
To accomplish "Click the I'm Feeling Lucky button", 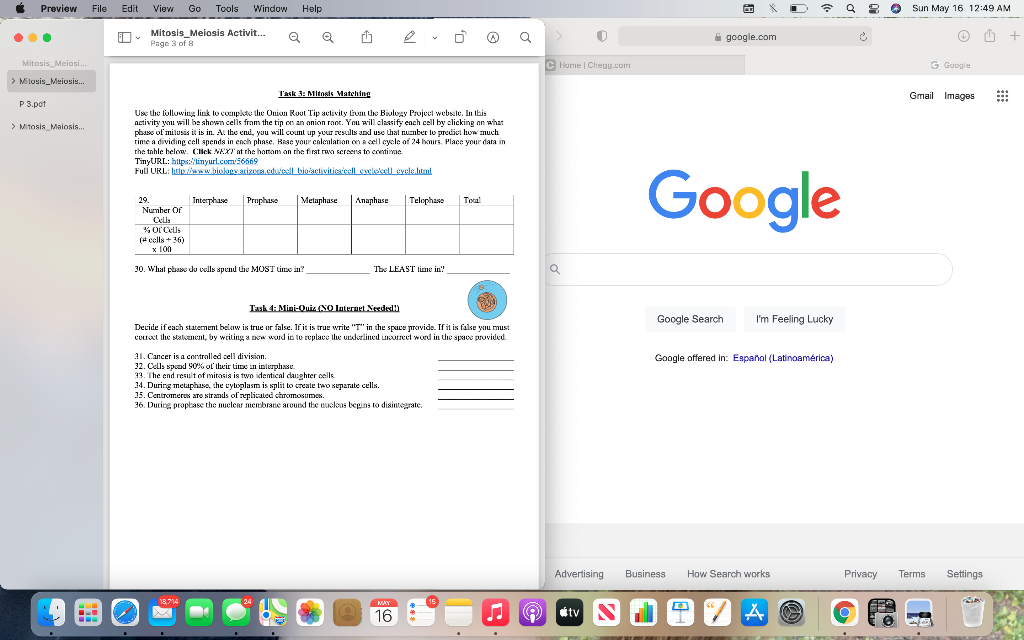I will tap(794, 318).
